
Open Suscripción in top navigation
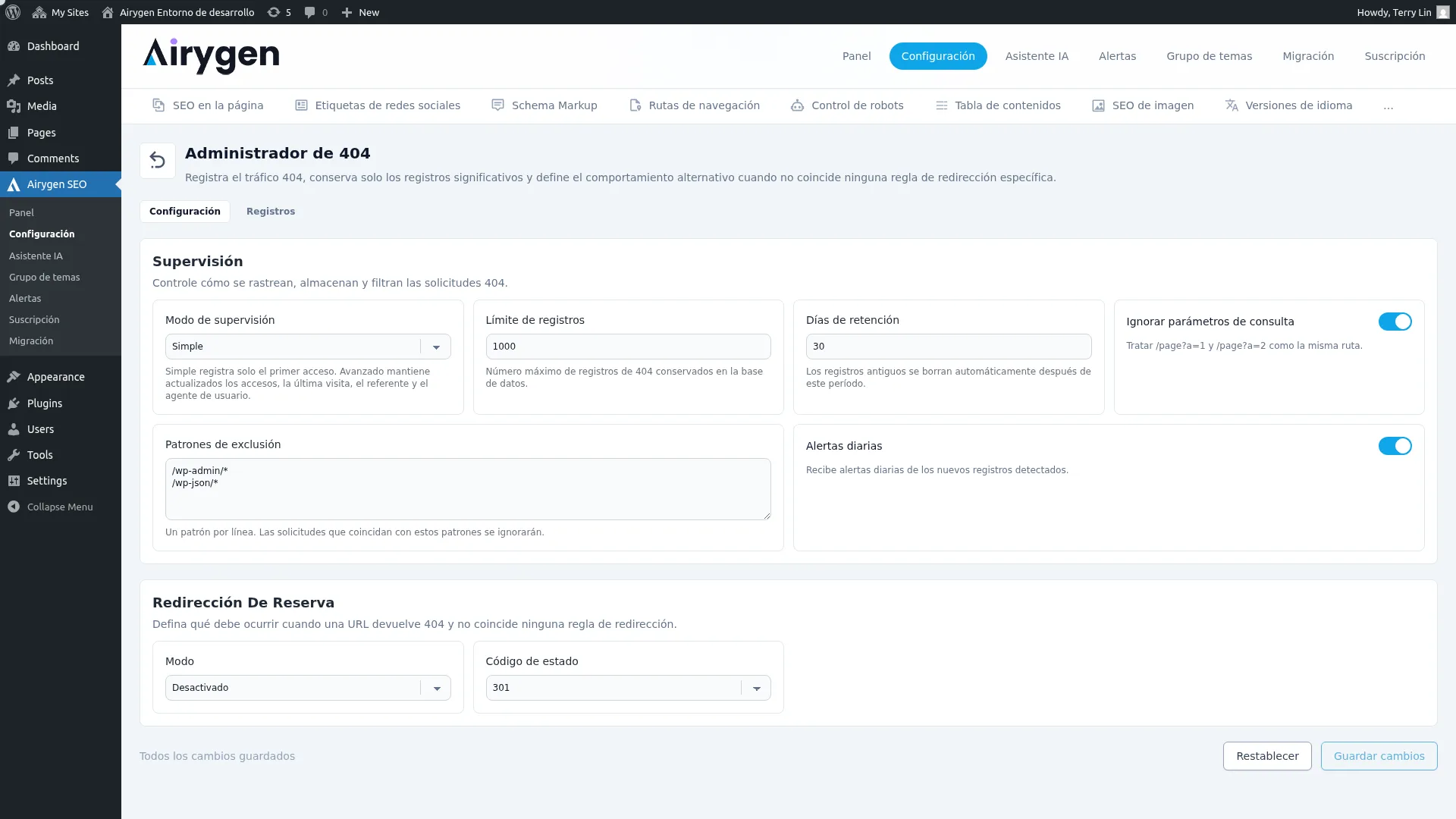pos(1395,56)
